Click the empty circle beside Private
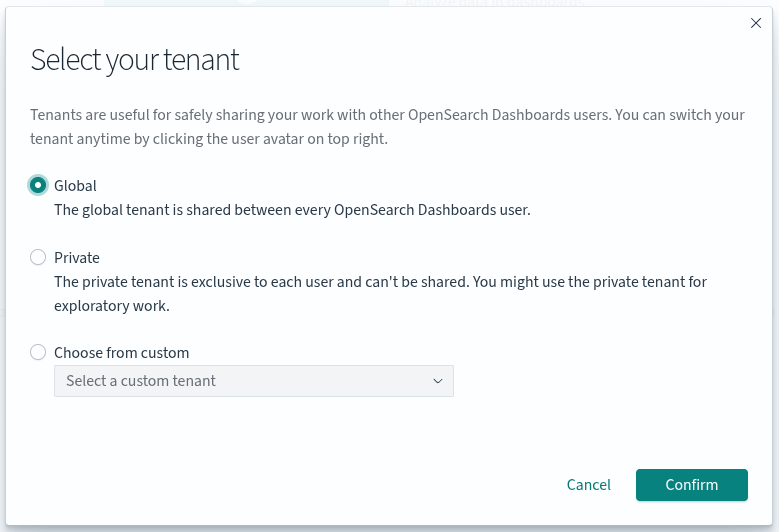The image size is (779, 532). click(38, 257)
